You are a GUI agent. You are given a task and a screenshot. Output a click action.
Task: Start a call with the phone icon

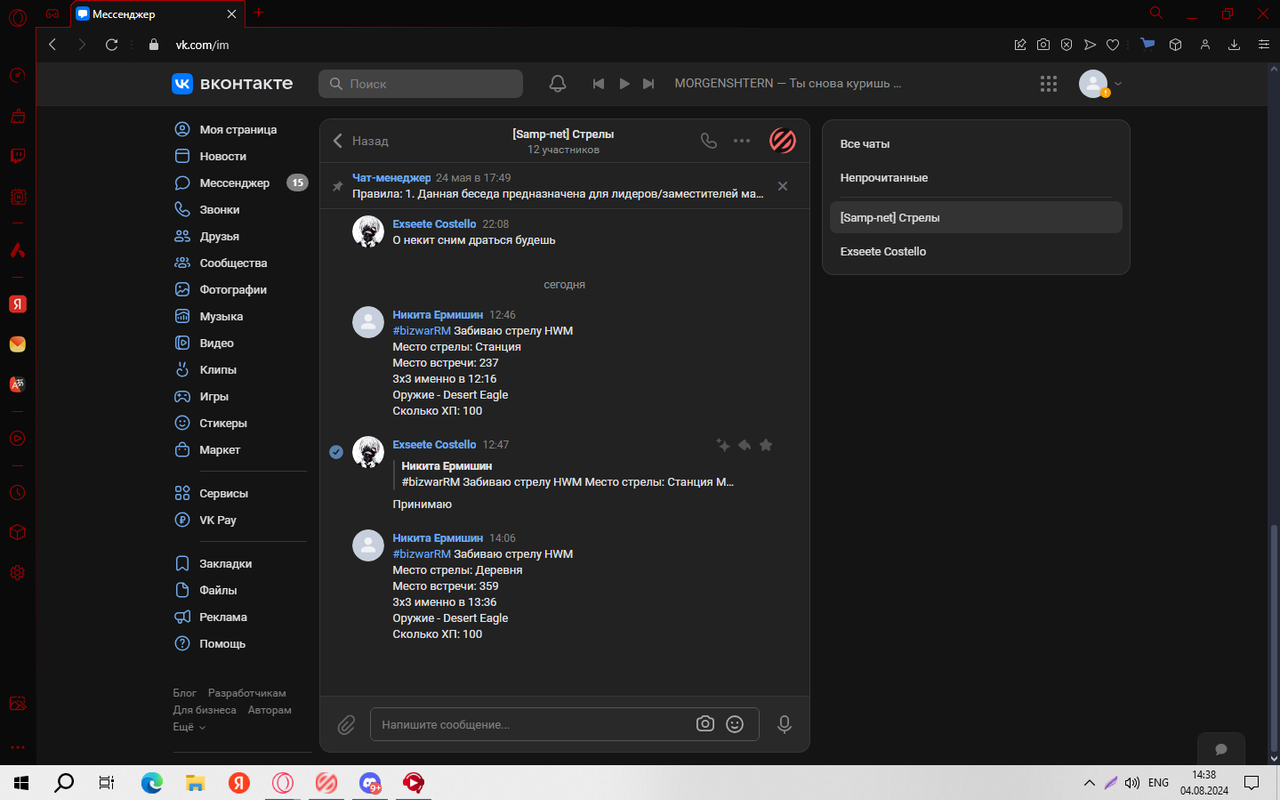(709, 141)
